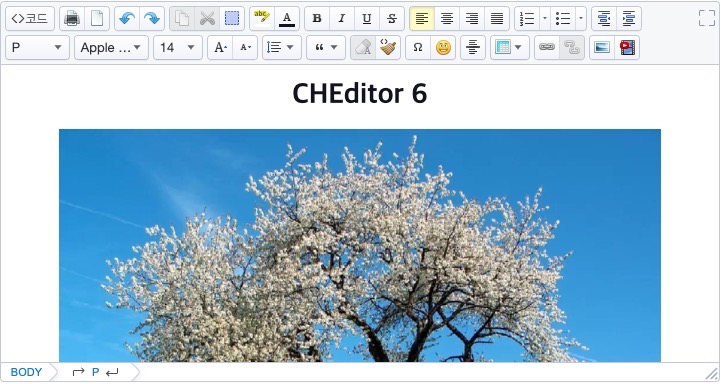
Task: Click the arrow before P in breadcrumb
Action: click(79, 372)
